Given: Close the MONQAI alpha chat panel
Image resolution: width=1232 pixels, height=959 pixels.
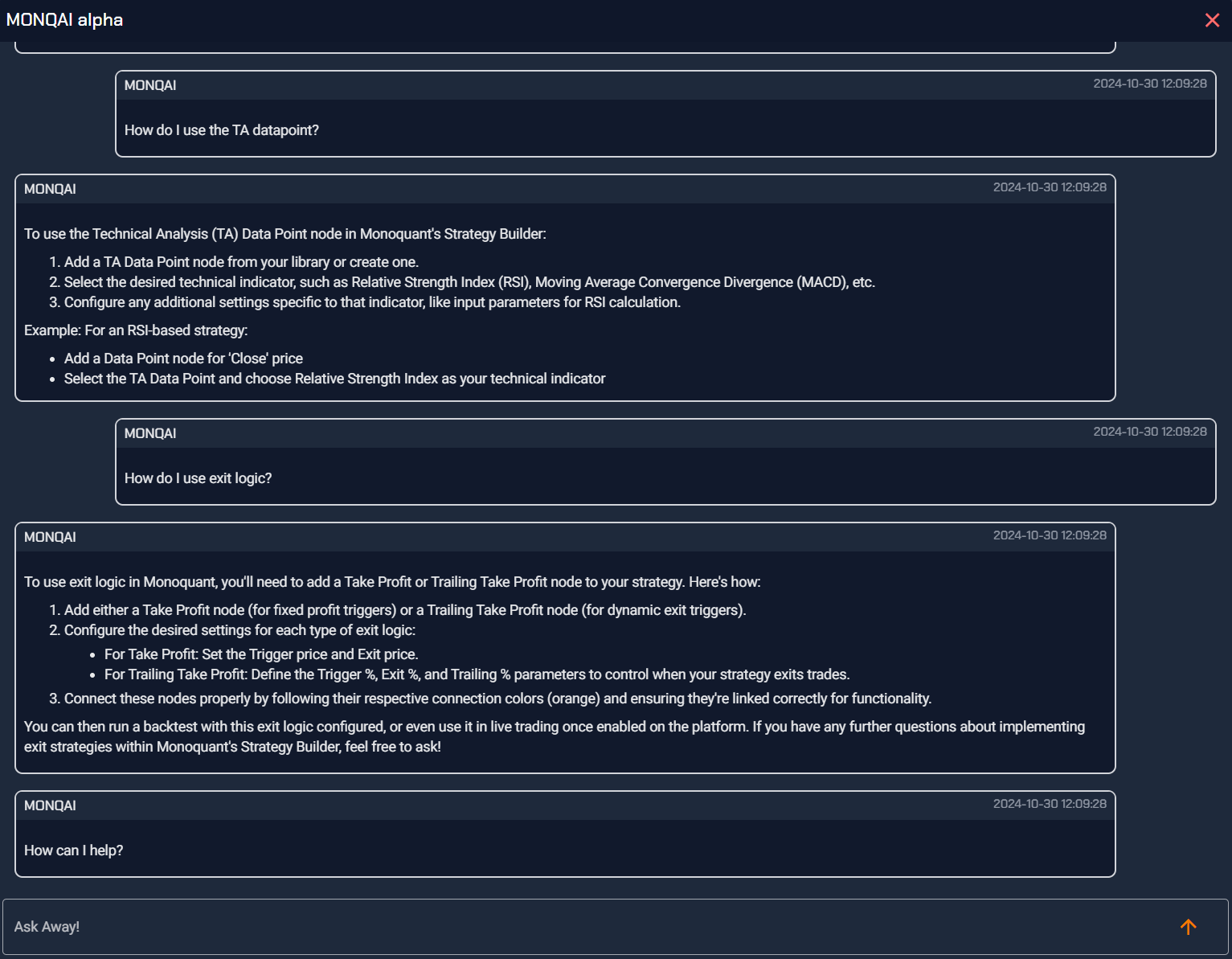Looking at the screenshot, I should click(1212, 20).
